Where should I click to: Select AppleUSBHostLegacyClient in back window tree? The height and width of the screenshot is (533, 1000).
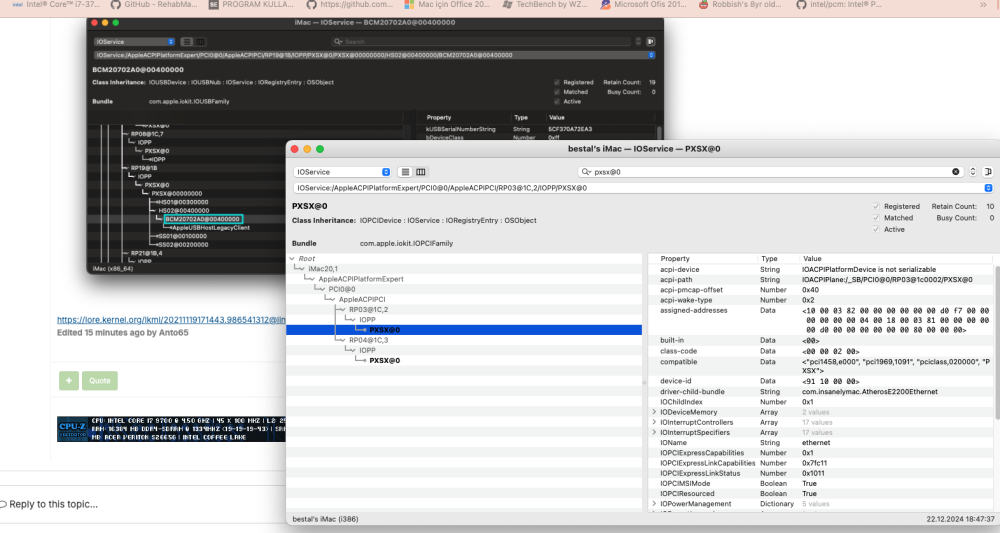tap(210, 228)
